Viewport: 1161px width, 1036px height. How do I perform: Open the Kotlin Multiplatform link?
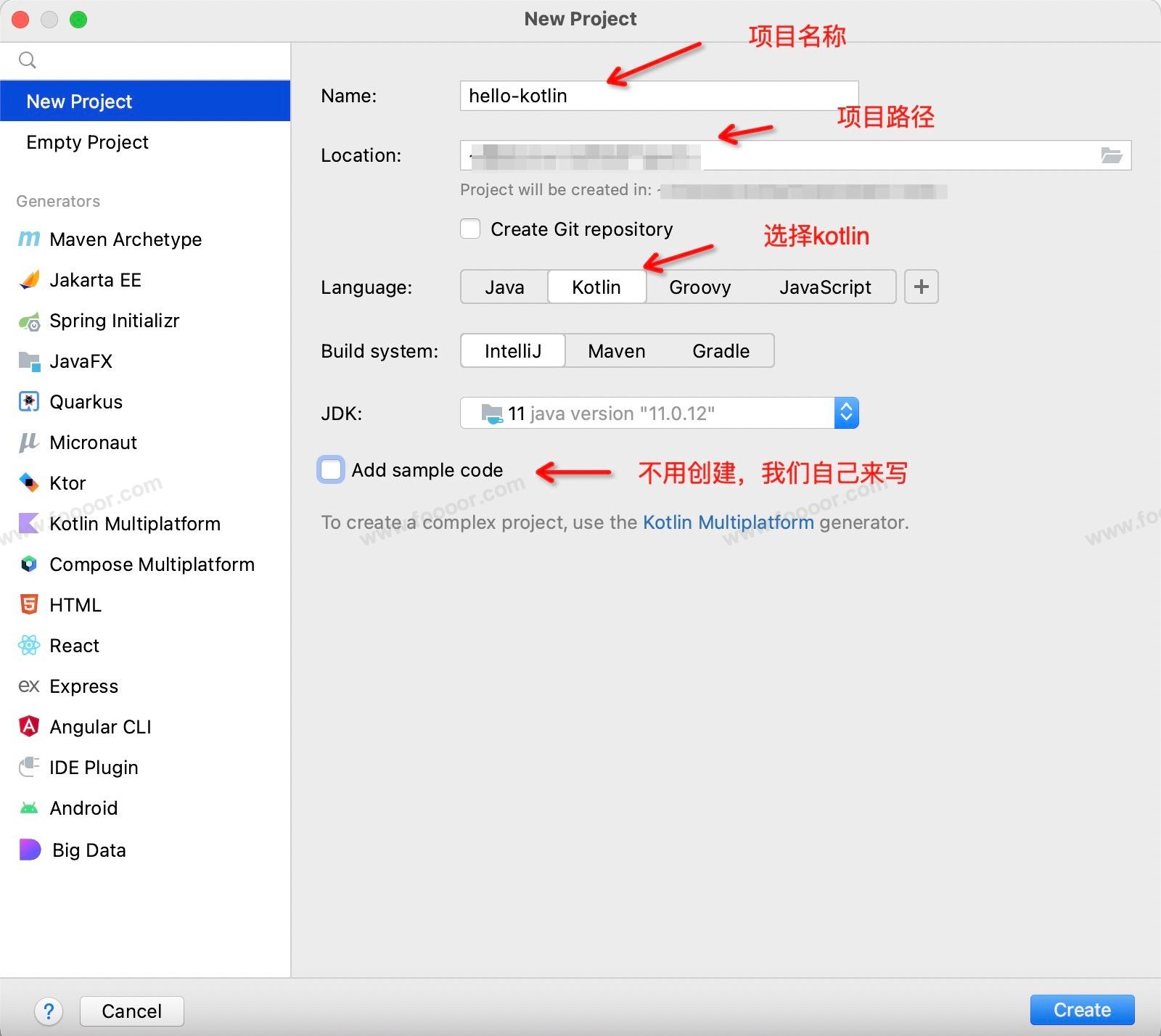[x=728, y=522]
